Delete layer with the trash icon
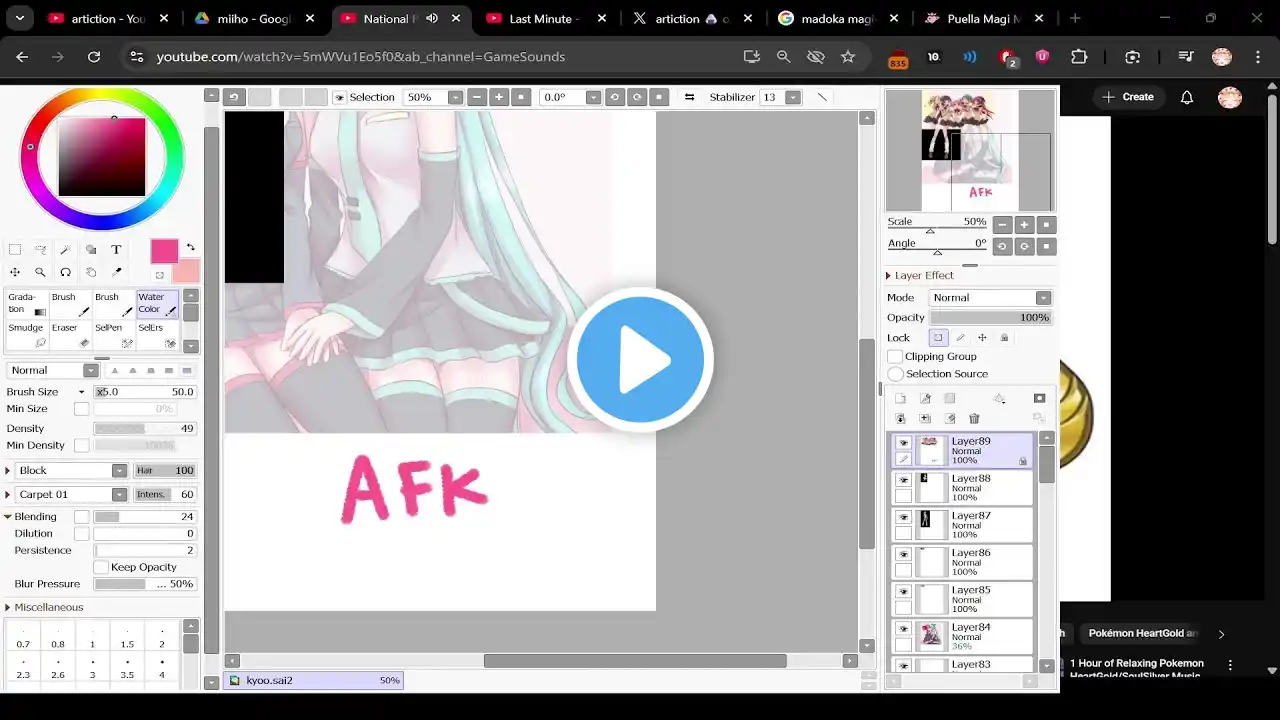1280x720 pixels. tap(974, 418)
